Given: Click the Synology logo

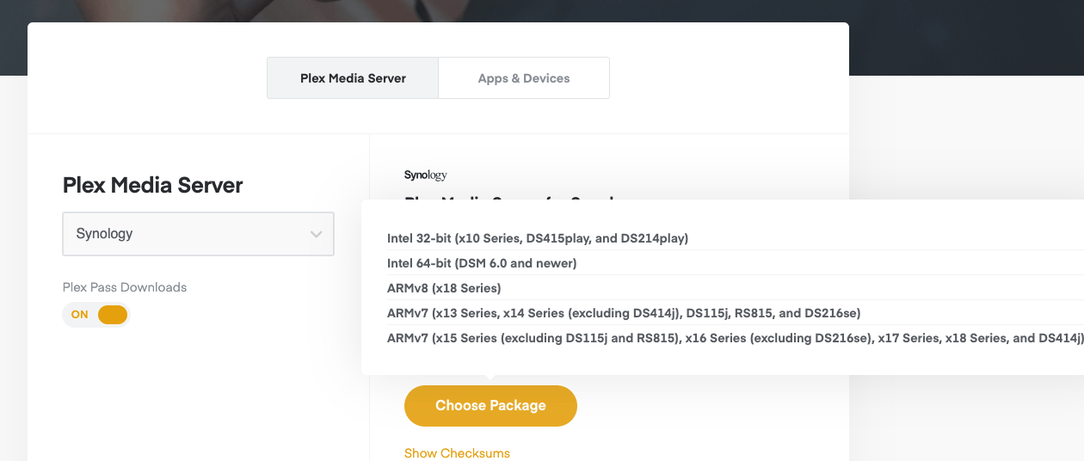Looking at the screenshot, I should tap(425, 175).
